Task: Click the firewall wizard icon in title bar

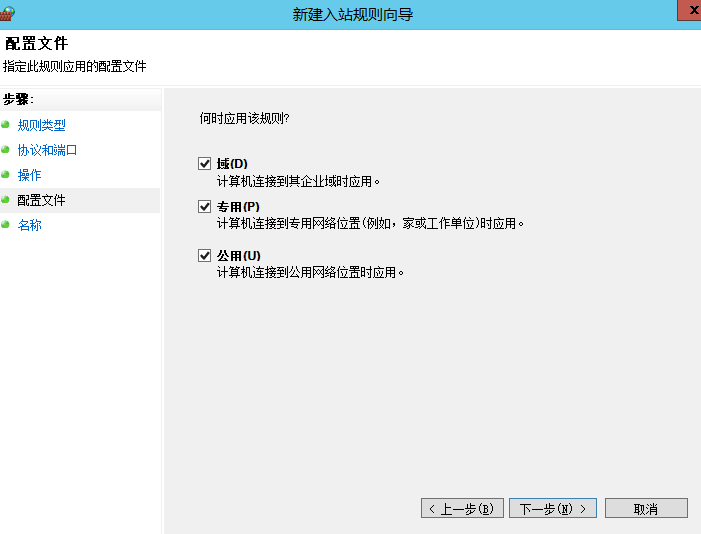Action: 7,13
